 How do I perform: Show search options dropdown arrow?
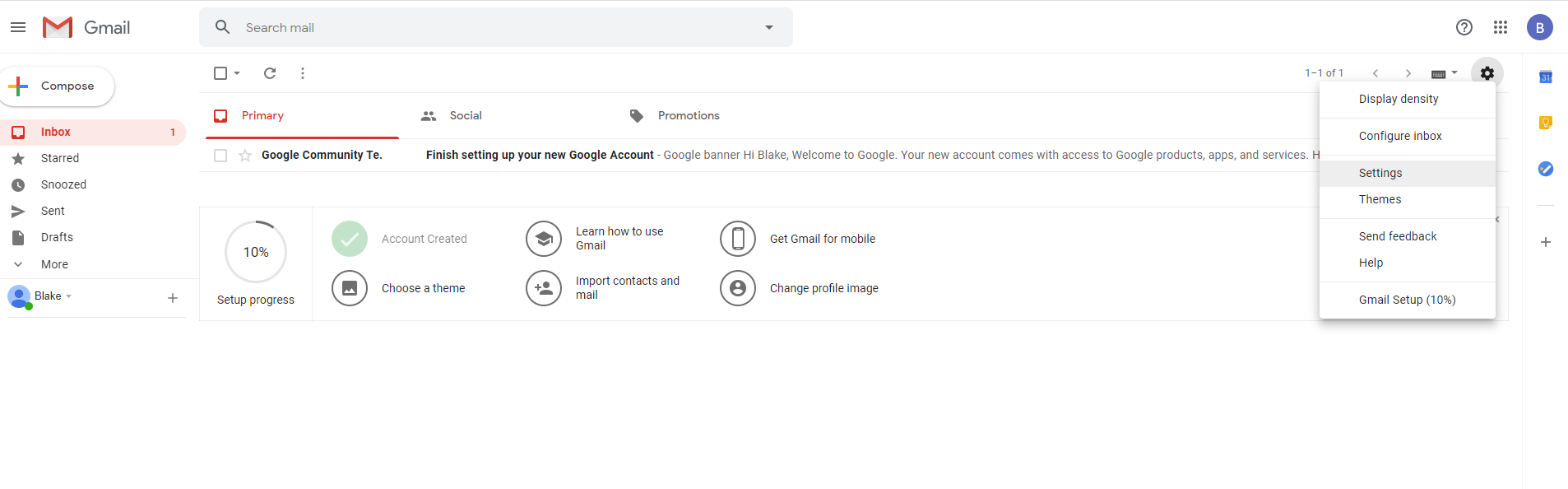click(x=769, y=27)
